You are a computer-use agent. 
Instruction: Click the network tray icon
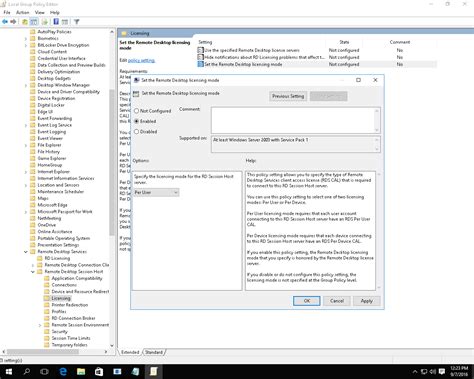tap(424, 371)
